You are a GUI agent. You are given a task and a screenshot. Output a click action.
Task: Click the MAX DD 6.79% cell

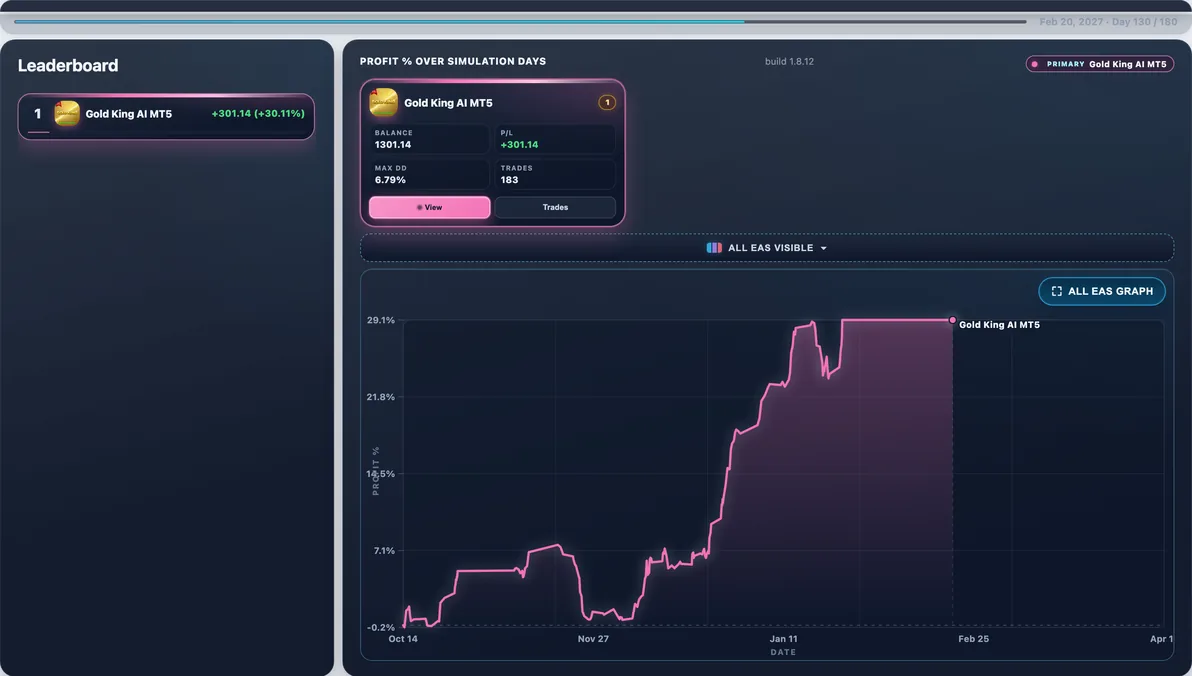coord(430,175)
